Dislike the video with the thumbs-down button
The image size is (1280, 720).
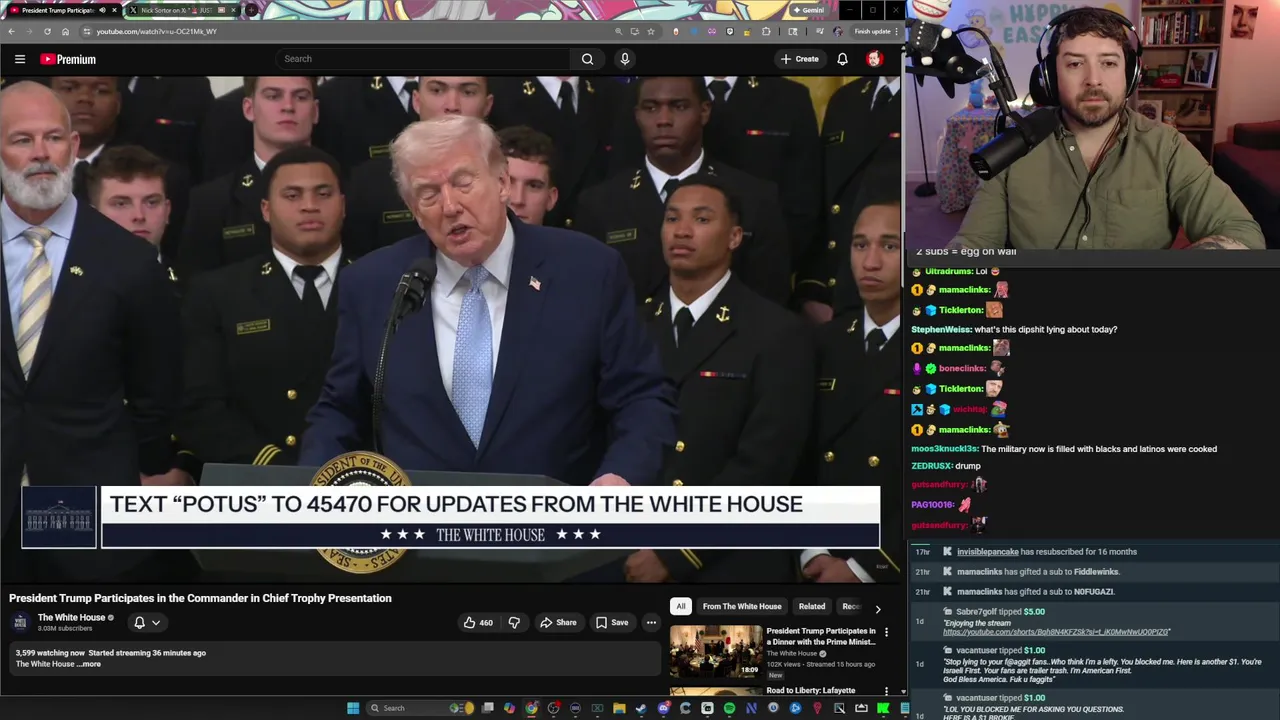click(514, 622)
